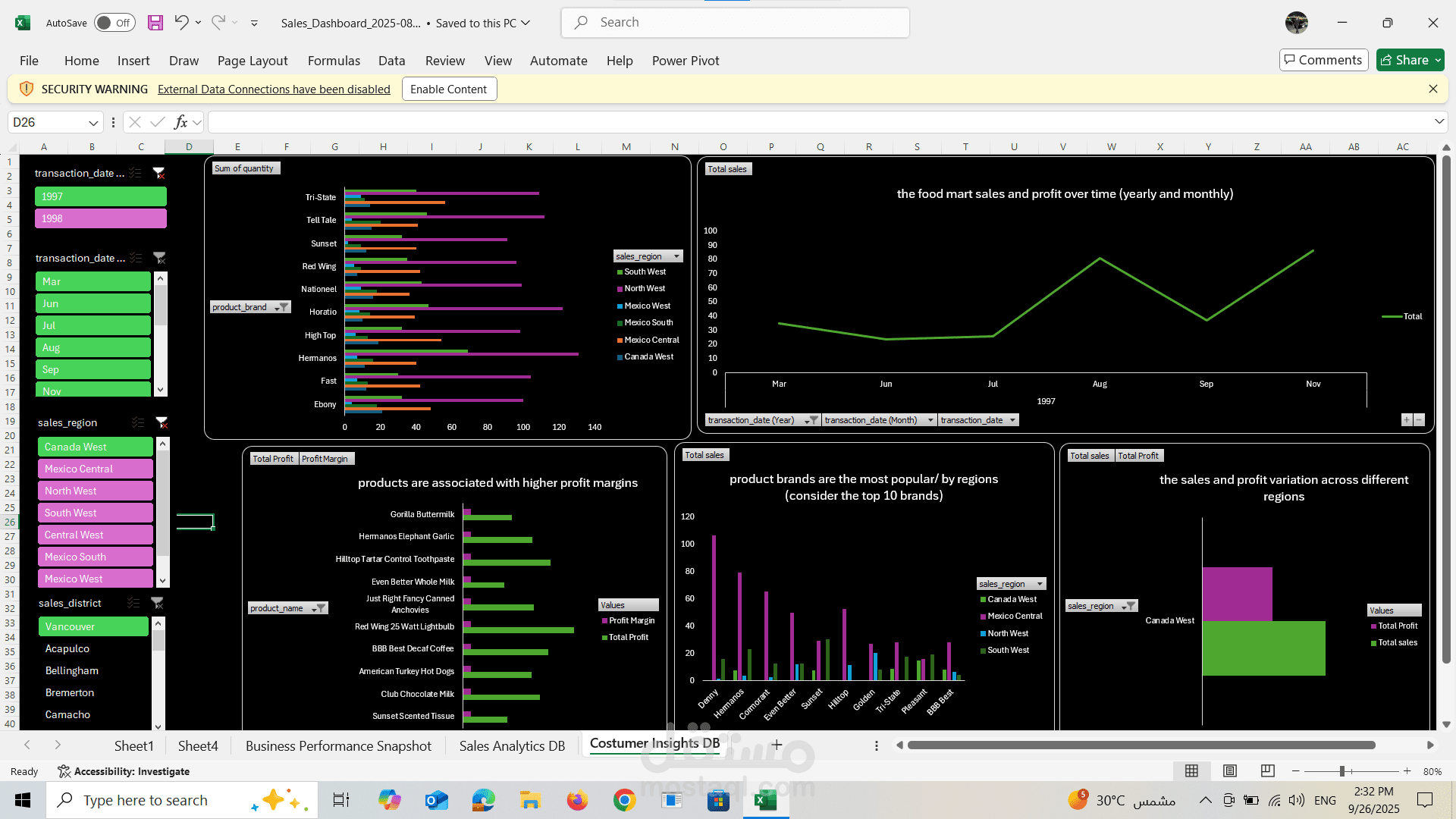Select Aug in month slicer
Image resolution: width=1456 pixels, height=819 pixels.
click(x=93, y=347)
